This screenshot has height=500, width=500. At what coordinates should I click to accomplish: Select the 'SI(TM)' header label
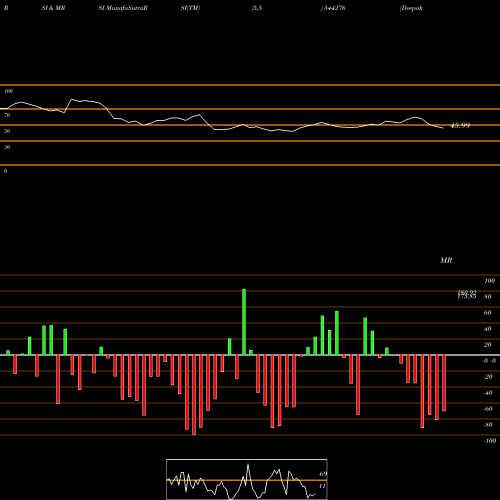pos(190,8)
